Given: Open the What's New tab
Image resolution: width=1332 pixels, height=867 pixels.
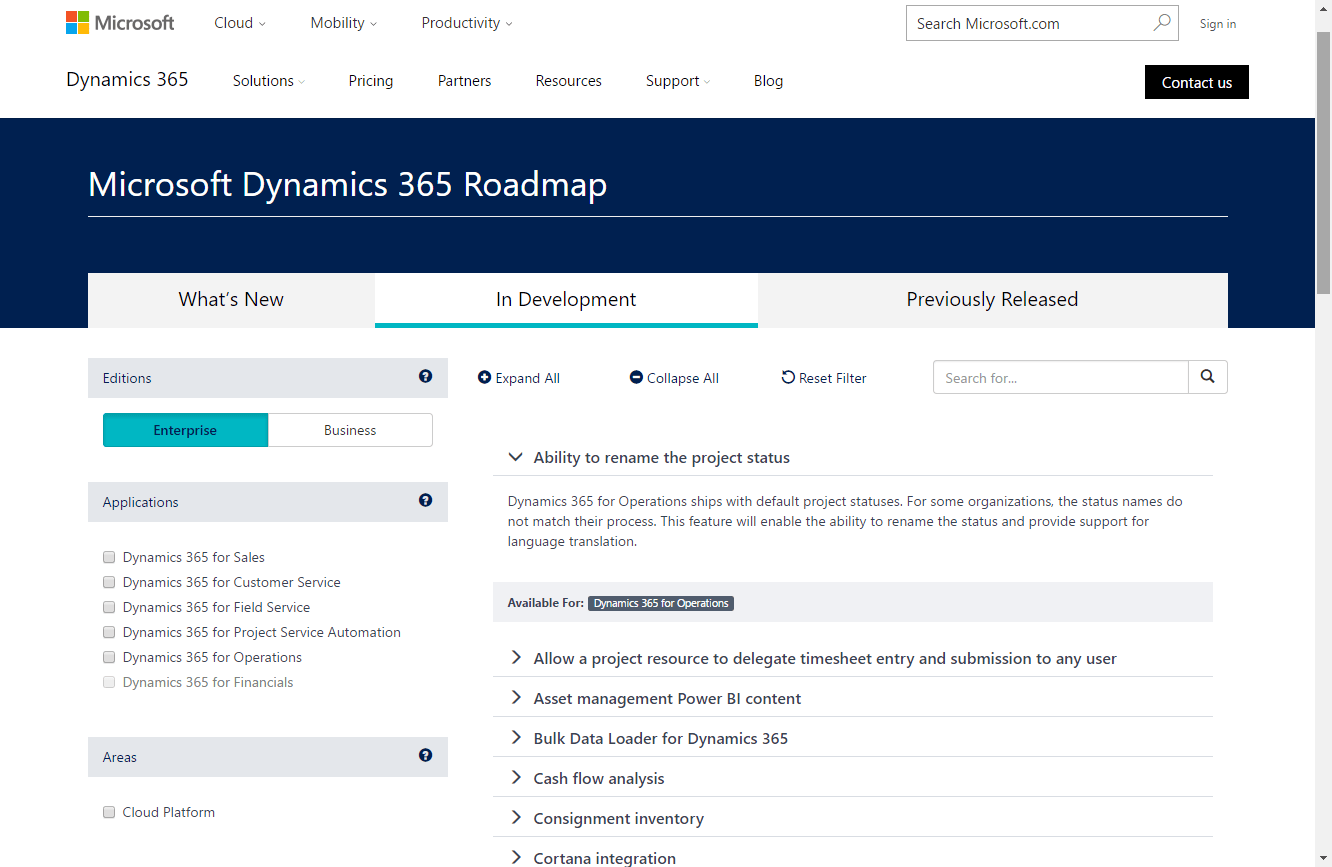Looking at the screenshot, I should coord(231,299).
